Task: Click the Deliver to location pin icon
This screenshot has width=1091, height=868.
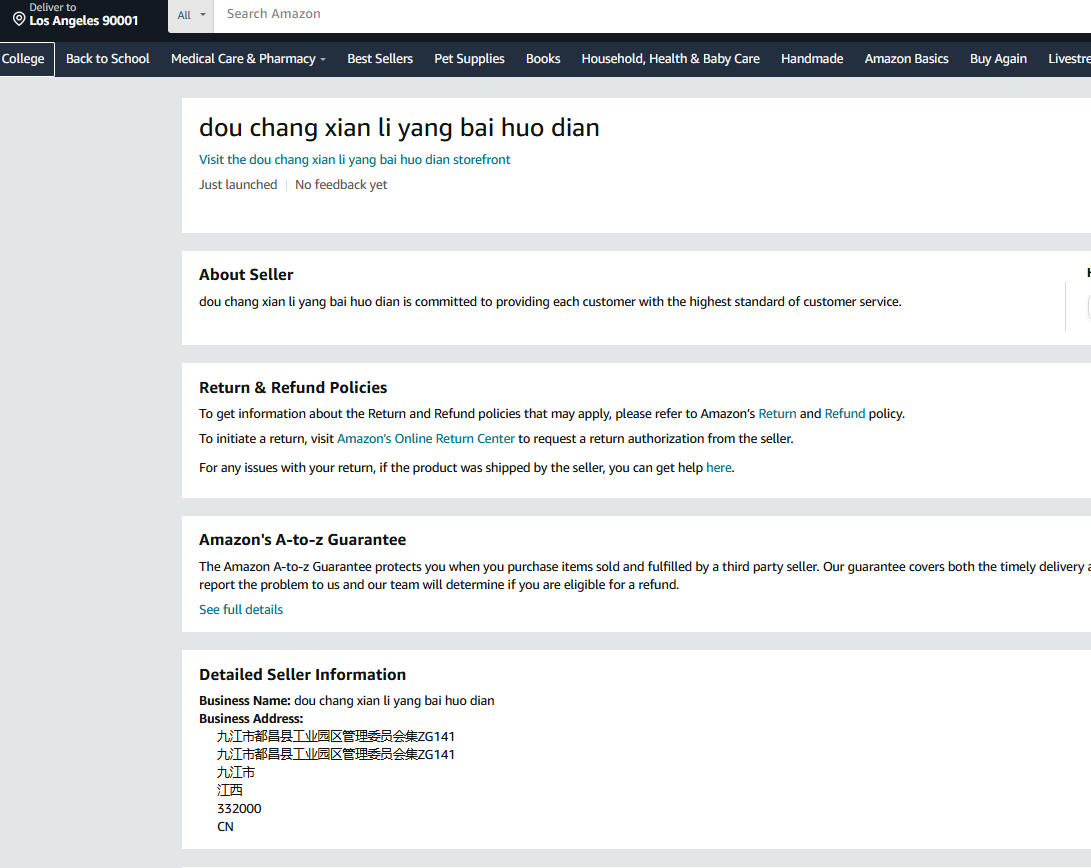Action: pos(19,19)
